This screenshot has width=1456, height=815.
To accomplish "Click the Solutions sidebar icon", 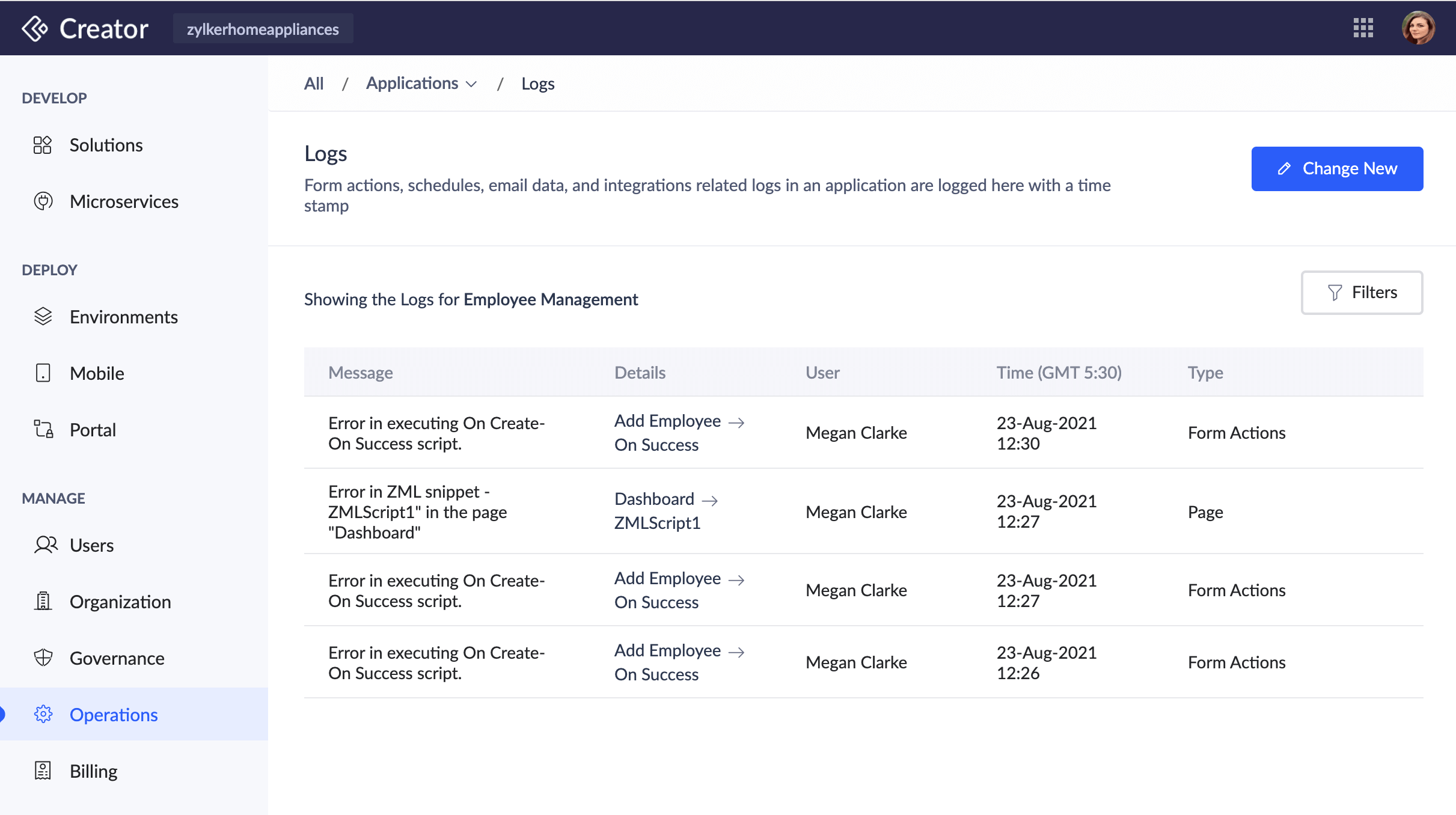I will tap(43, 145).
